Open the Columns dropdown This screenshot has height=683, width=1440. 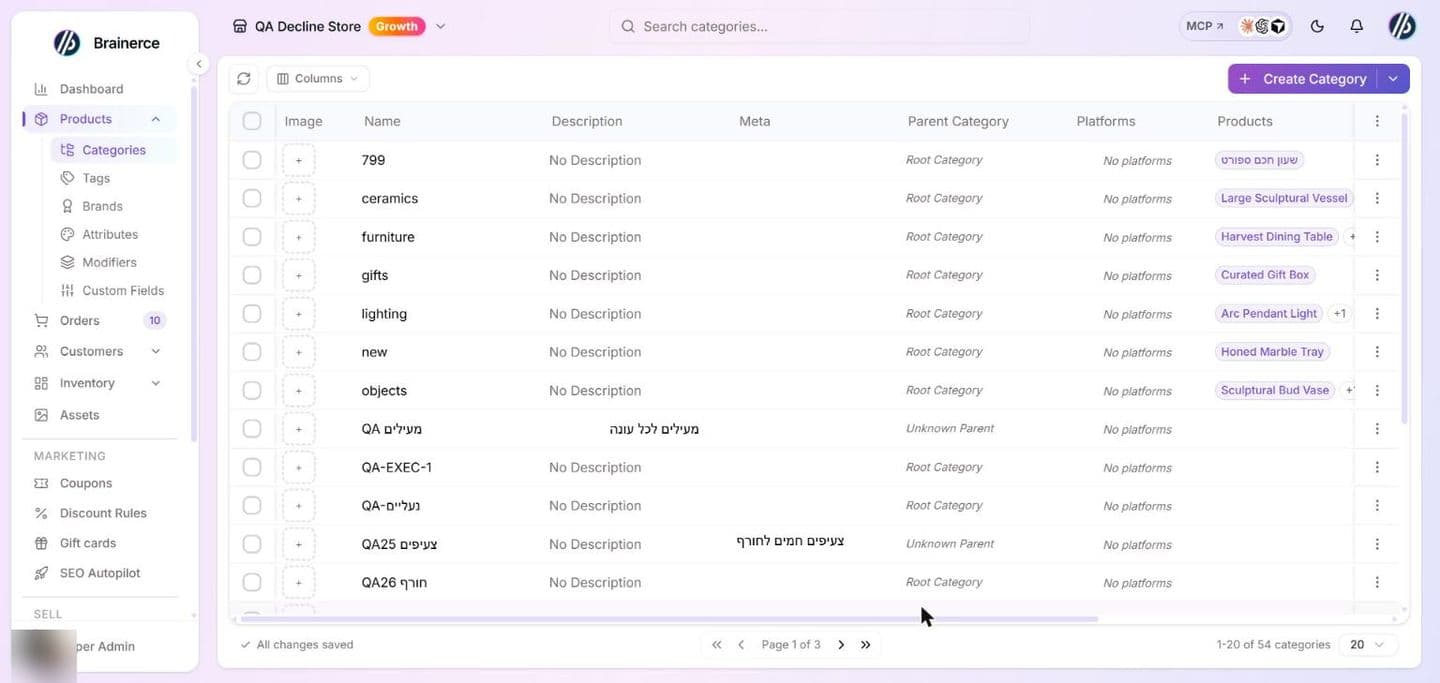[317, 79]
